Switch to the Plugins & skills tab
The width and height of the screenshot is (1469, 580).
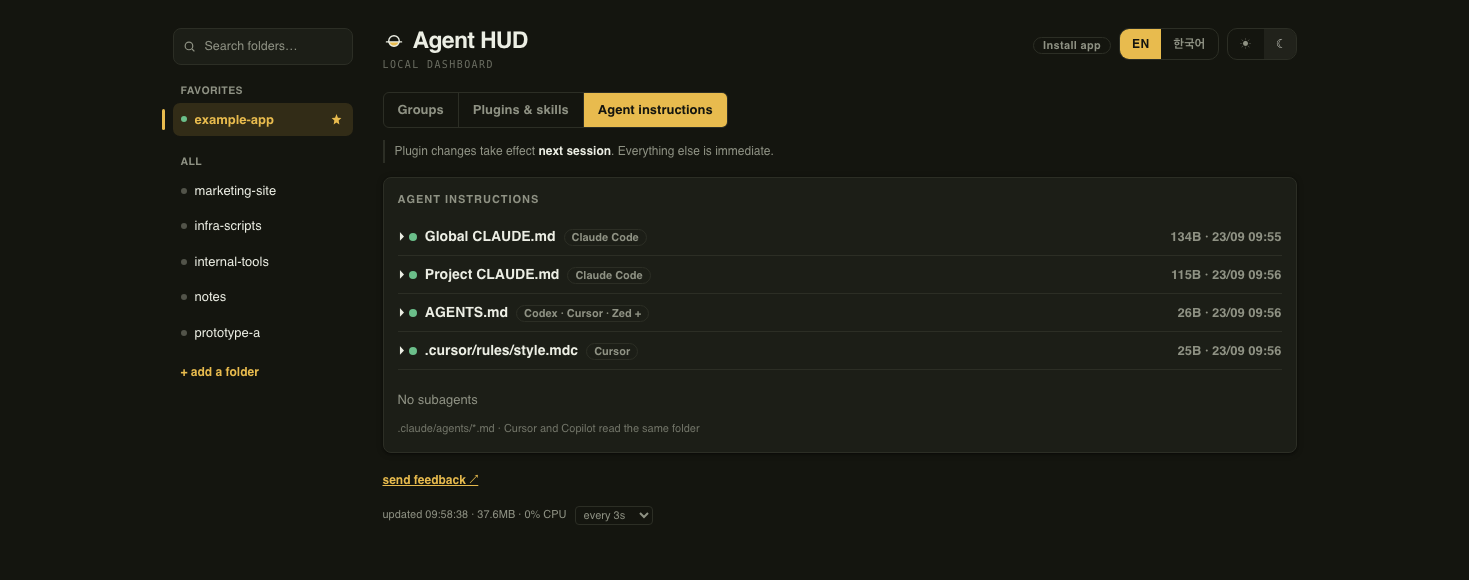click(521, 110)
